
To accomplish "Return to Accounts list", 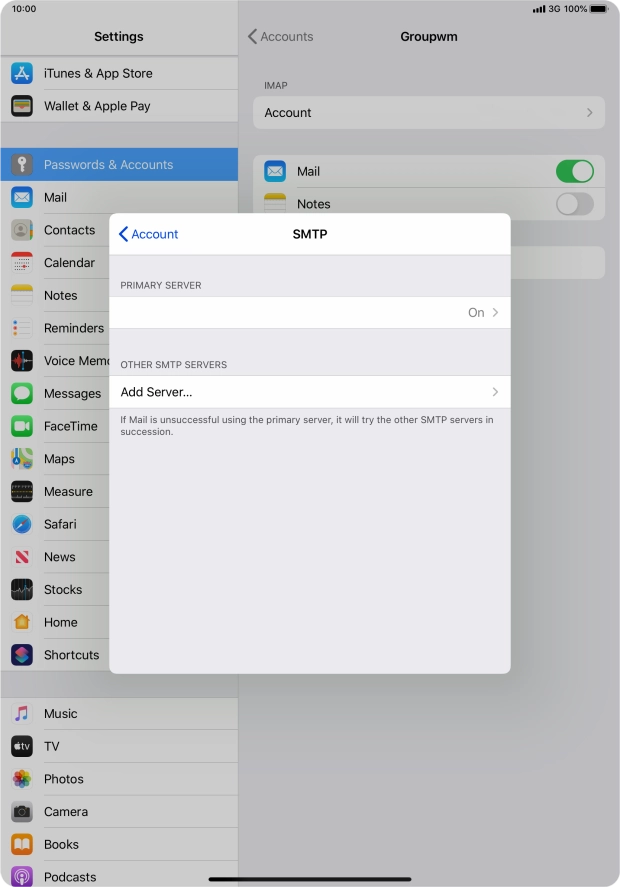I will tap(281, 37).
